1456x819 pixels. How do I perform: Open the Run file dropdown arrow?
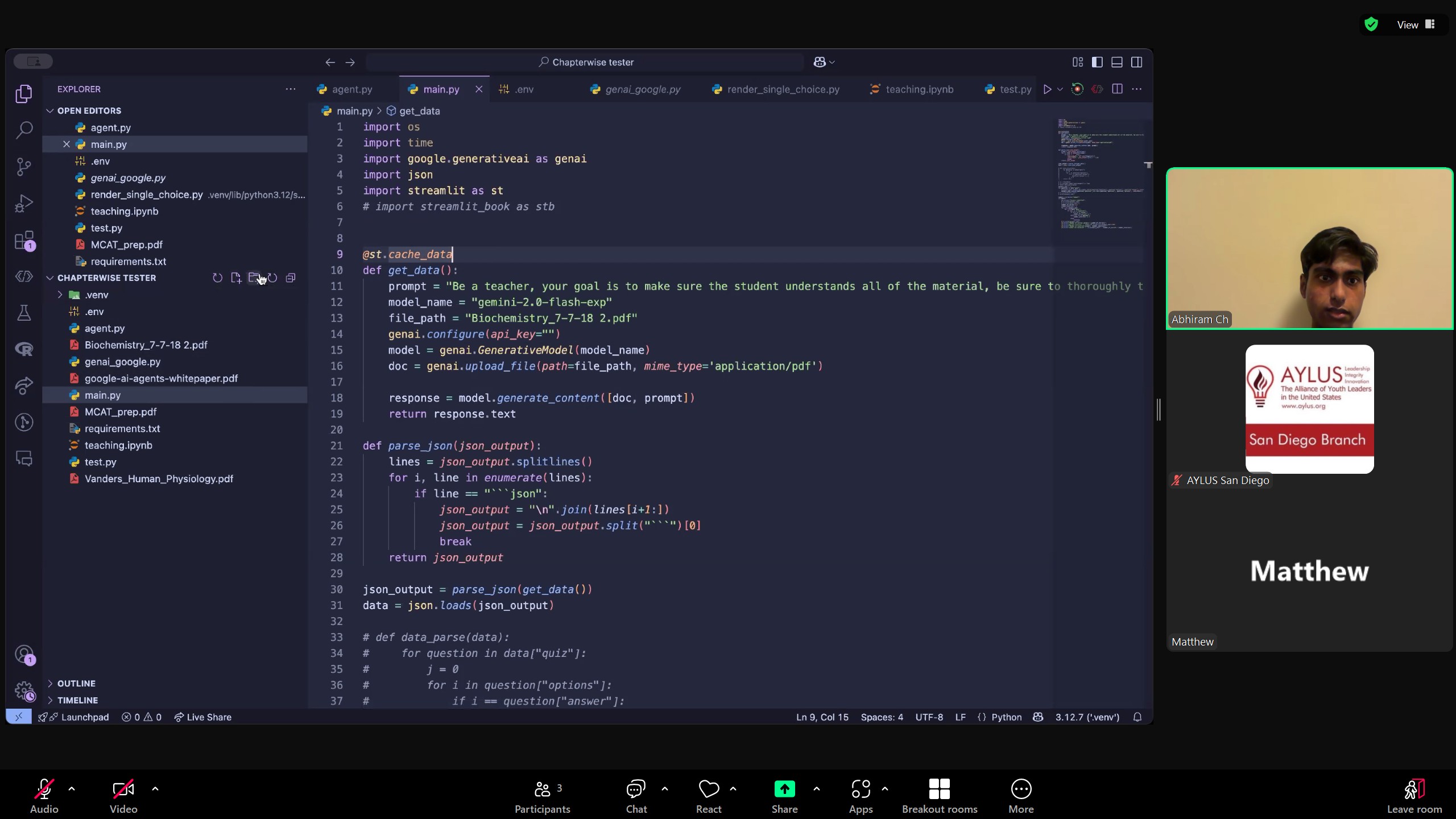(x=1060, y=89)
